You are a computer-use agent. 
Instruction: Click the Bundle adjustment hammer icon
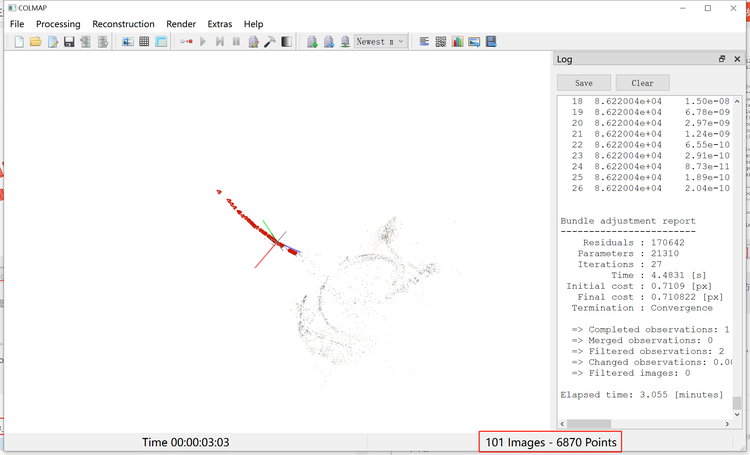pyautogui.click(x=270, y=42)
